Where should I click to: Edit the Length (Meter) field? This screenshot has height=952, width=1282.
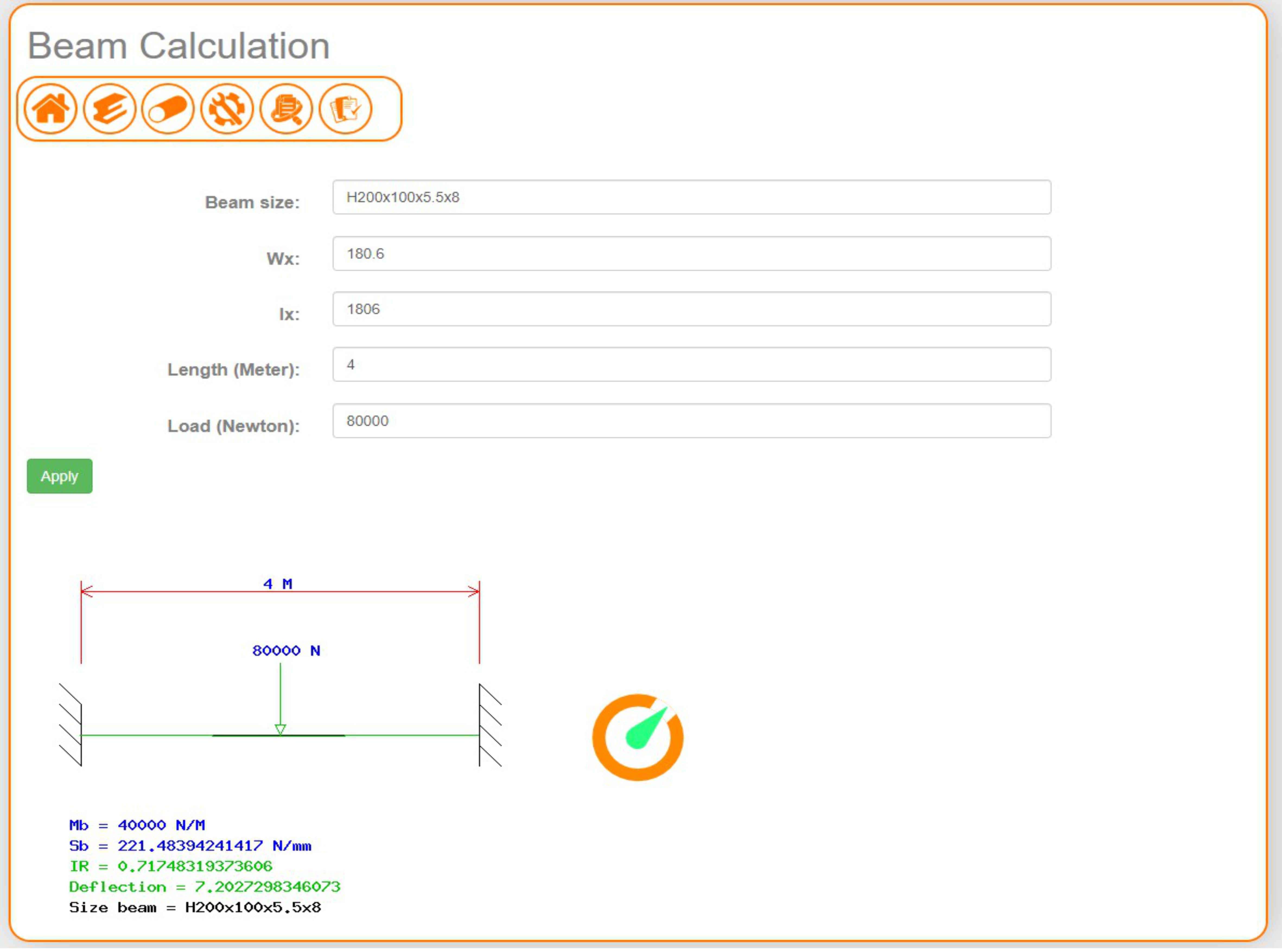pos(692,365)
